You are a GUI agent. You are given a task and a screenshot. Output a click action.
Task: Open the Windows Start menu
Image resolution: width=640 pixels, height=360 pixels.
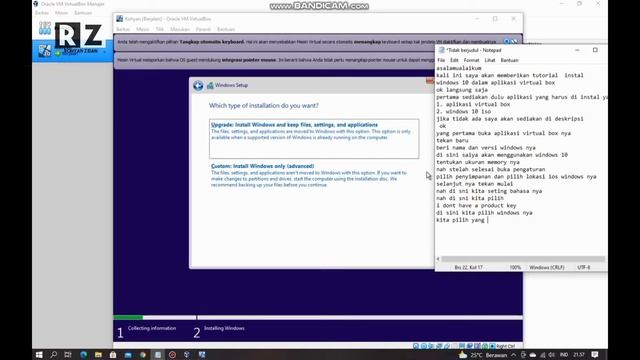point(39,355)
